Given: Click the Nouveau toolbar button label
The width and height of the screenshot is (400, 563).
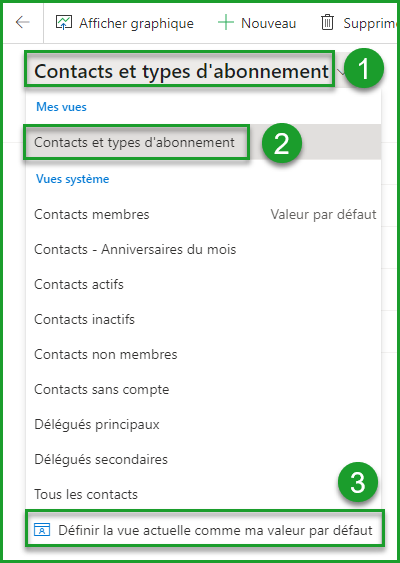Looking at the screenshot, I should pos(269,23).
